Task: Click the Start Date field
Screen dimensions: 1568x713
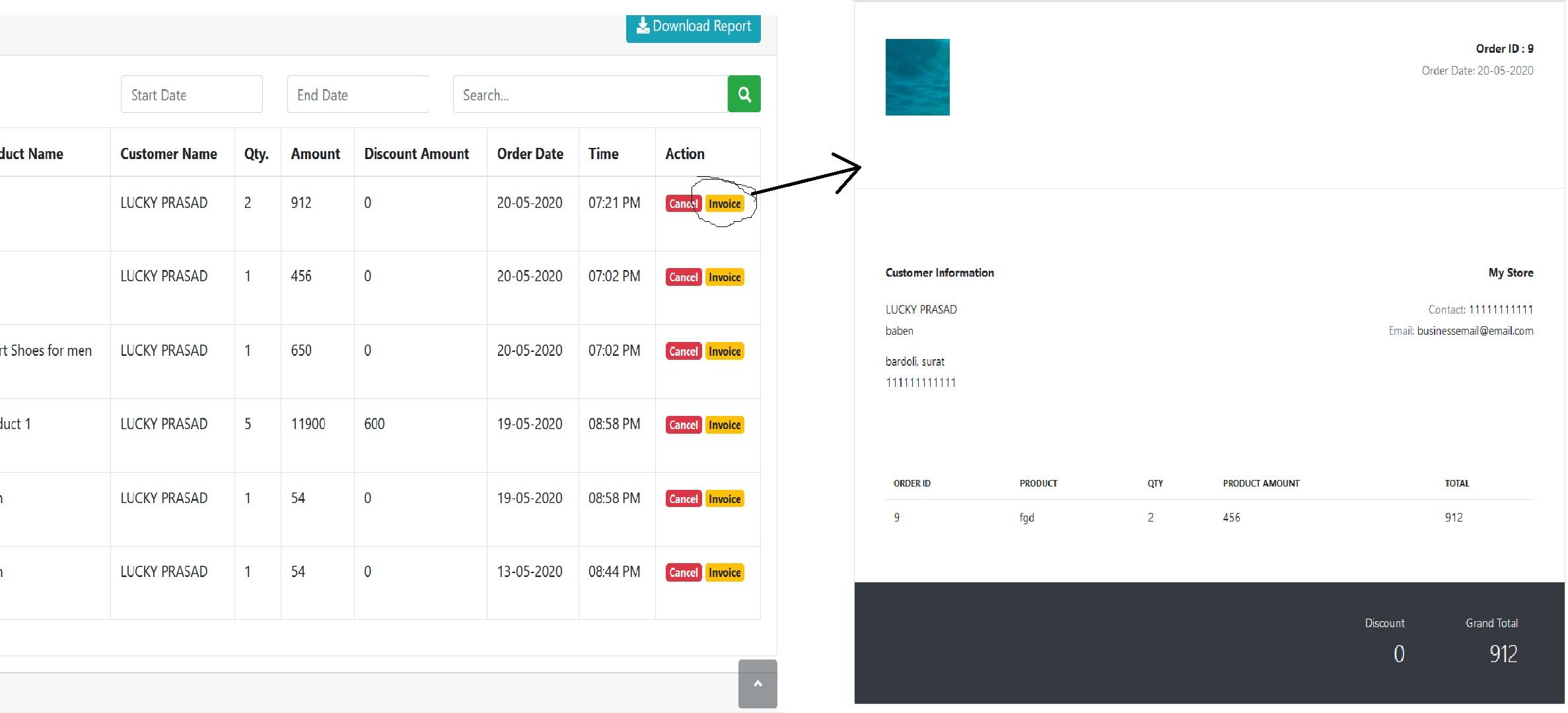Action: tap(192, 94)
